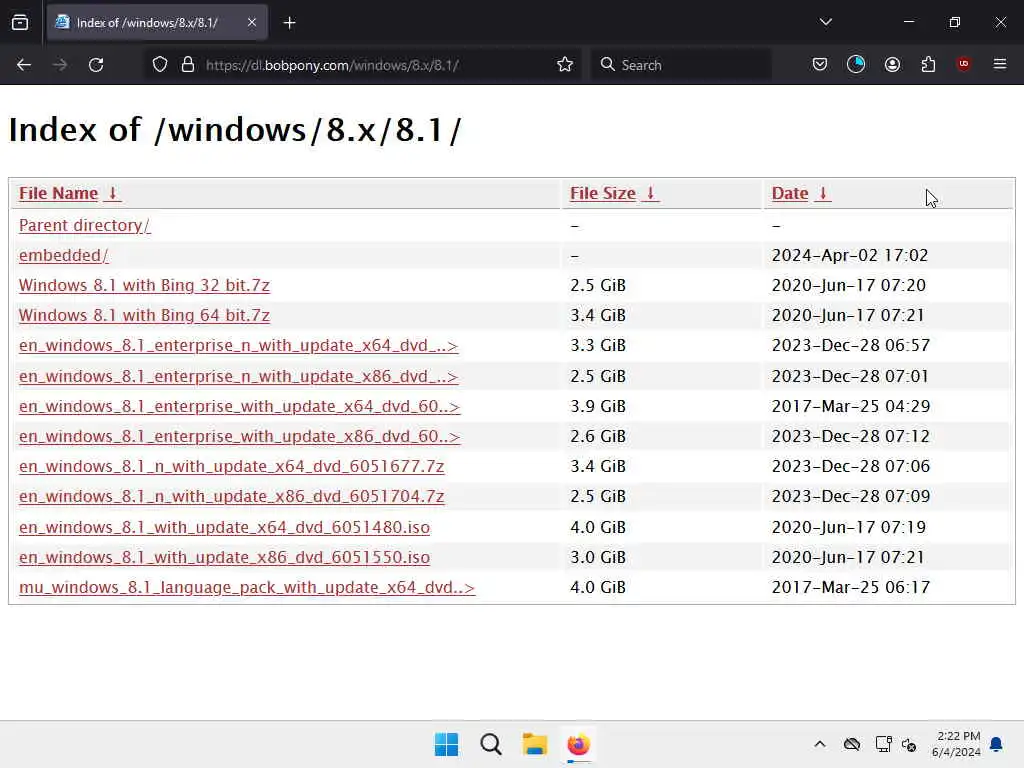Download en_windows_8.1_enterprise_with_update_x86_dvd_60 file
The image size is (1024, 768).
(240, 436)
